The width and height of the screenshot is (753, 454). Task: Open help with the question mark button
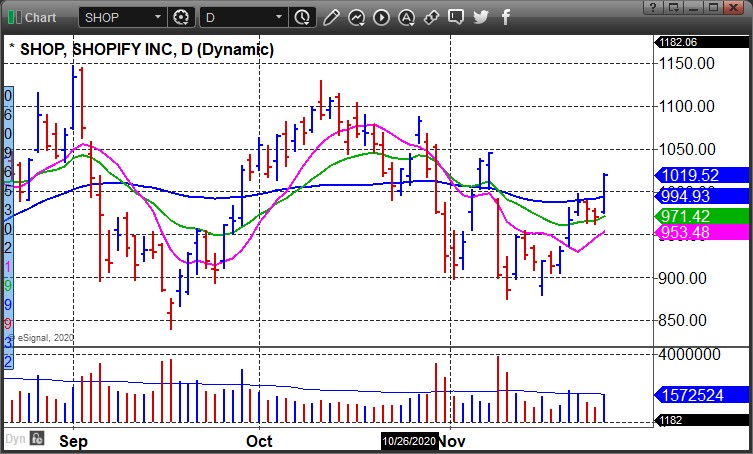[x=653, y=7]
